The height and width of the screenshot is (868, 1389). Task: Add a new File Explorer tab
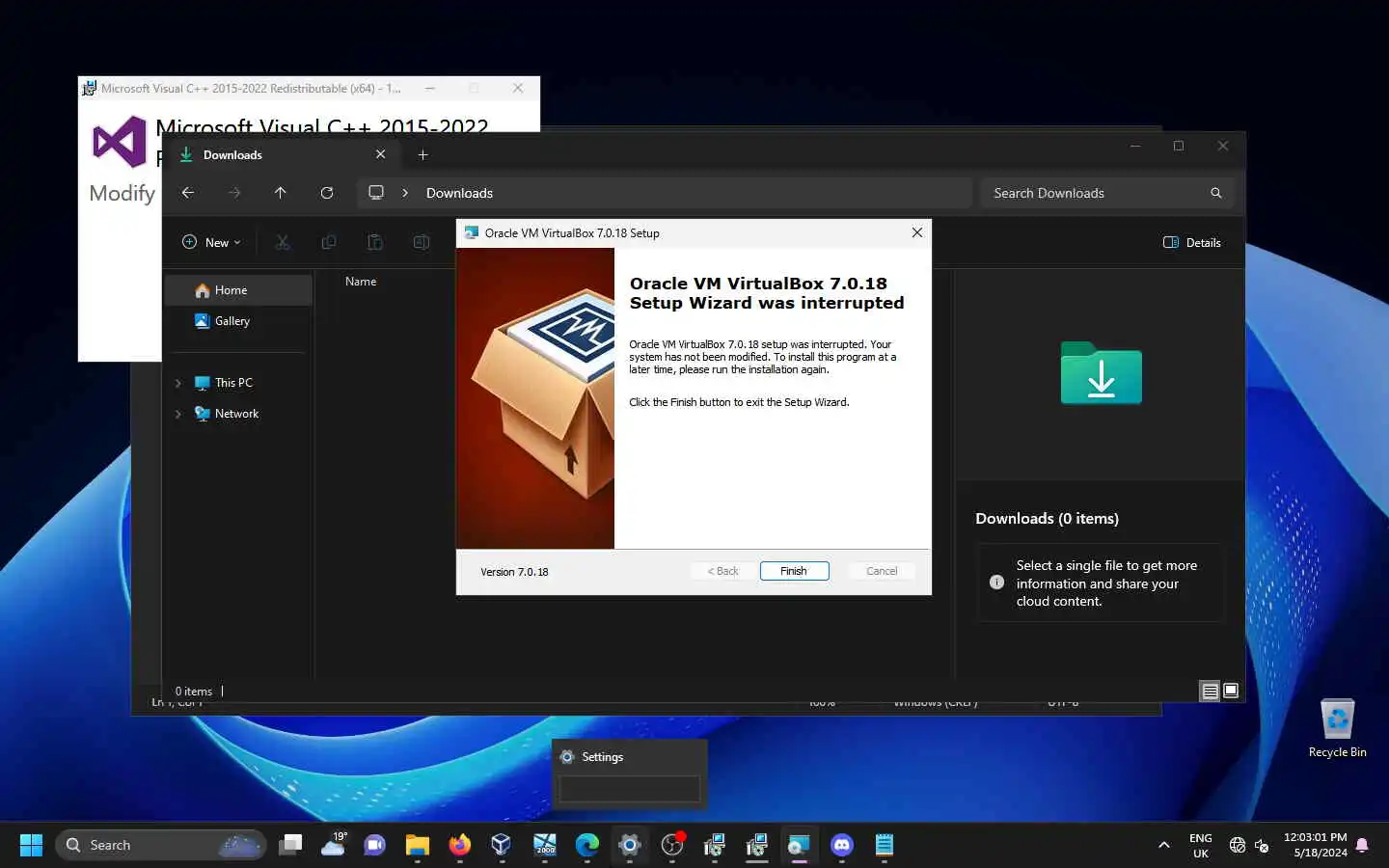[422, 154]
